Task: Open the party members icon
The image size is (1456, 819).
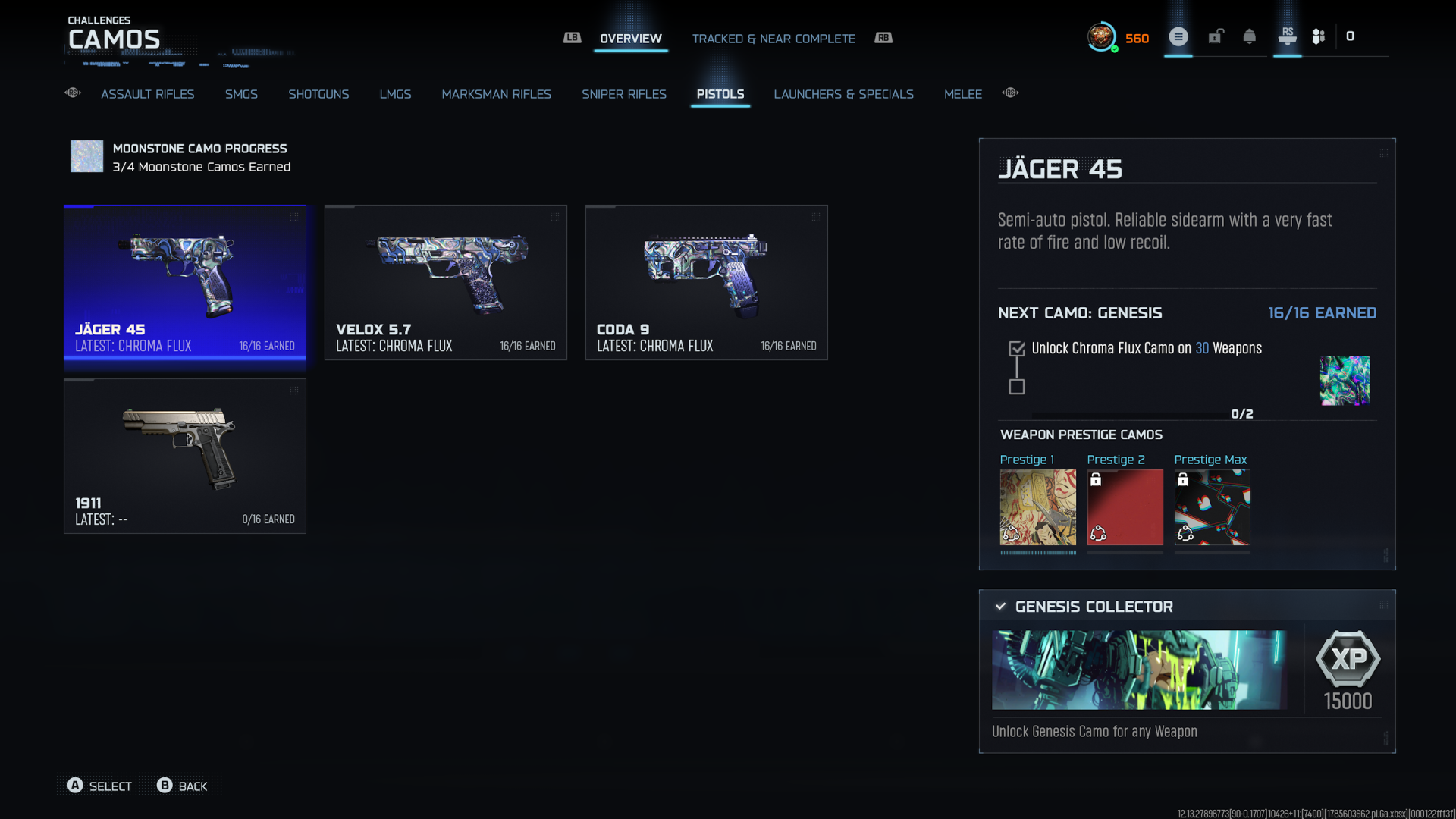Action: tap(1319, 36)
